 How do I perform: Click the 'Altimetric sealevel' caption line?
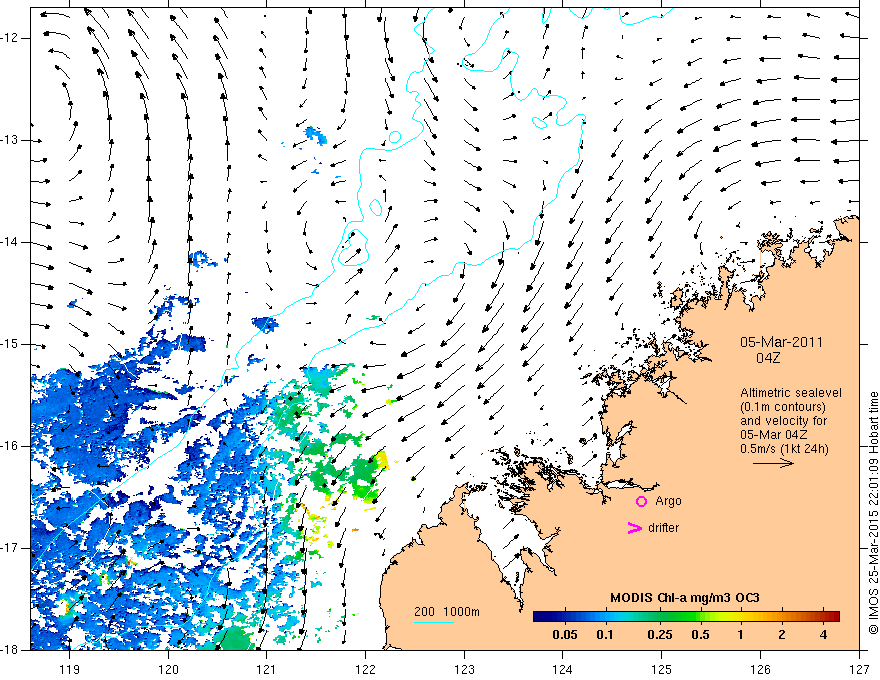point(791,393)
